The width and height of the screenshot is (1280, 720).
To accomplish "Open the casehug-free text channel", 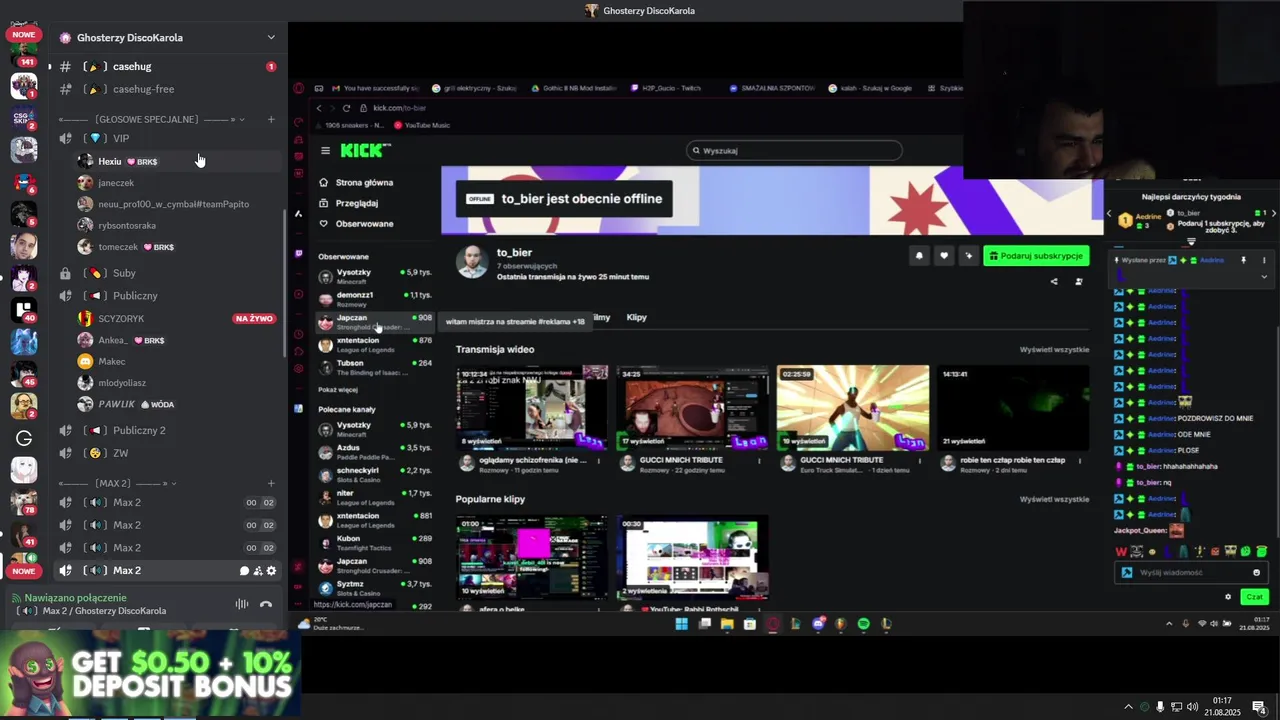I will point(166,89).
